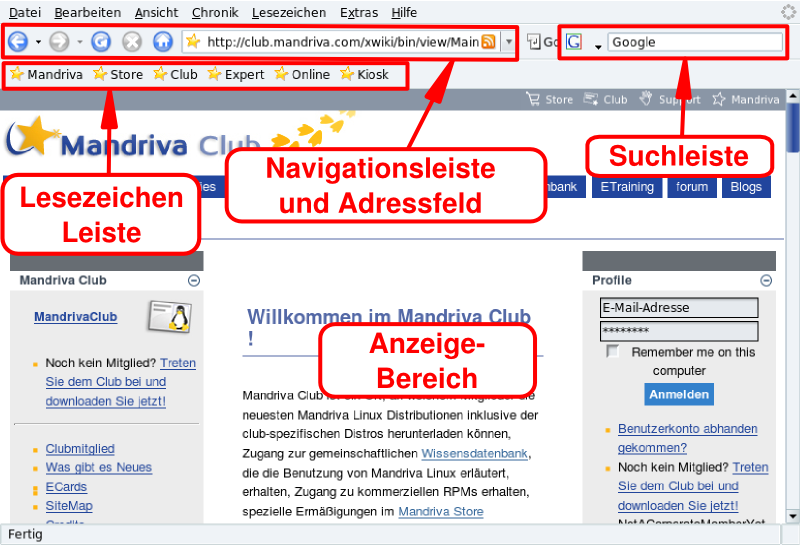Open the Bearbeiten menu
Screen dimensions: 800x545
(88, 12)
